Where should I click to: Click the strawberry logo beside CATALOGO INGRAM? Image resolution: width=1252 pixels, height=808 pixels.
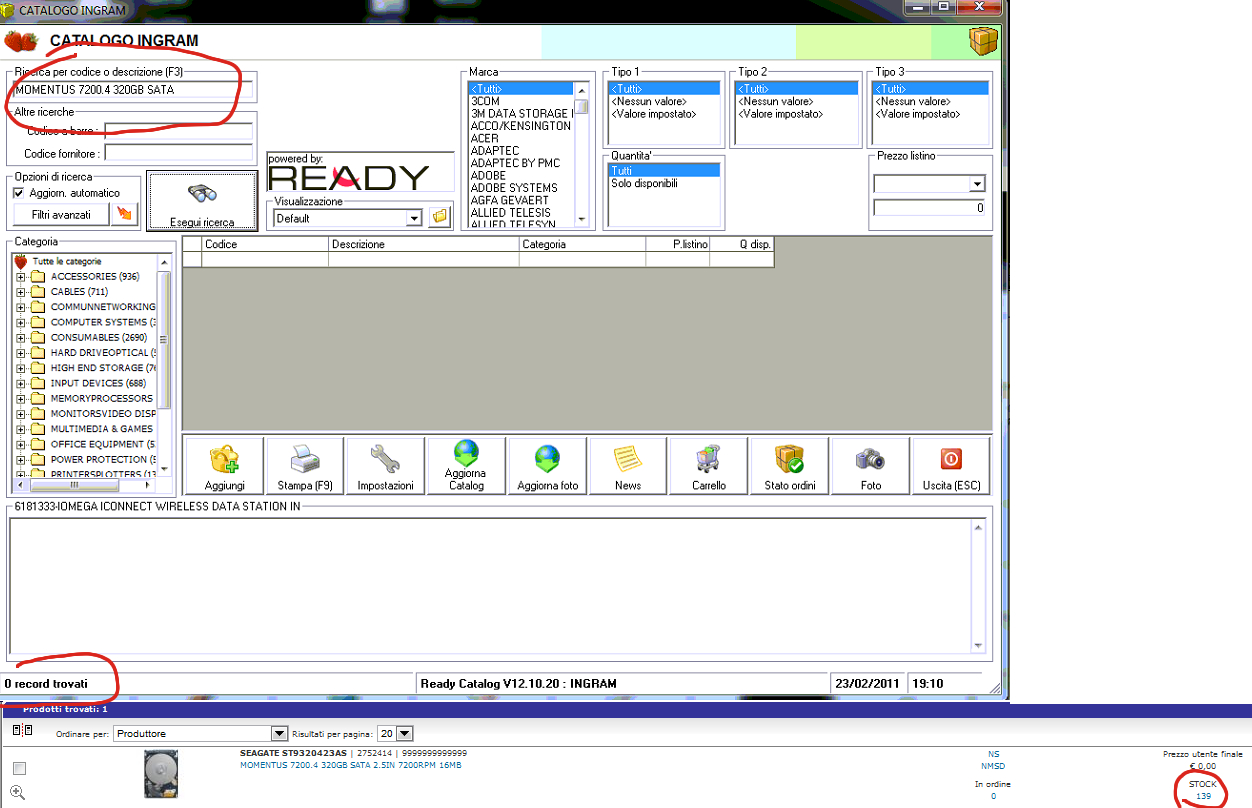click(21, 41)
